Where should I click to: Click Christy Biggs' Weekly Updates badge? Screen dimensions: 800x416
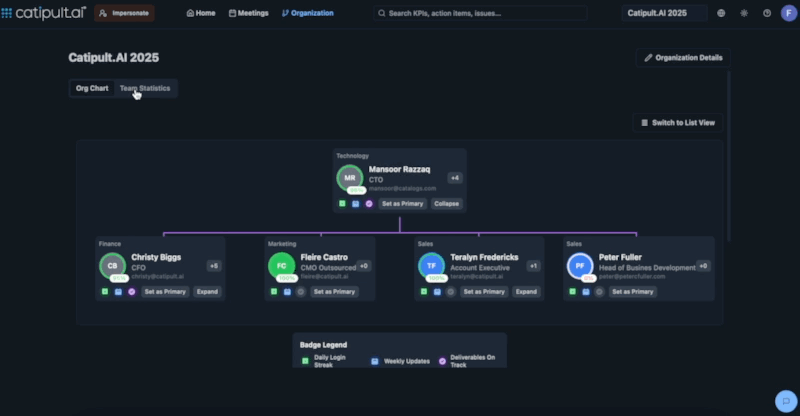click(116, 292)
